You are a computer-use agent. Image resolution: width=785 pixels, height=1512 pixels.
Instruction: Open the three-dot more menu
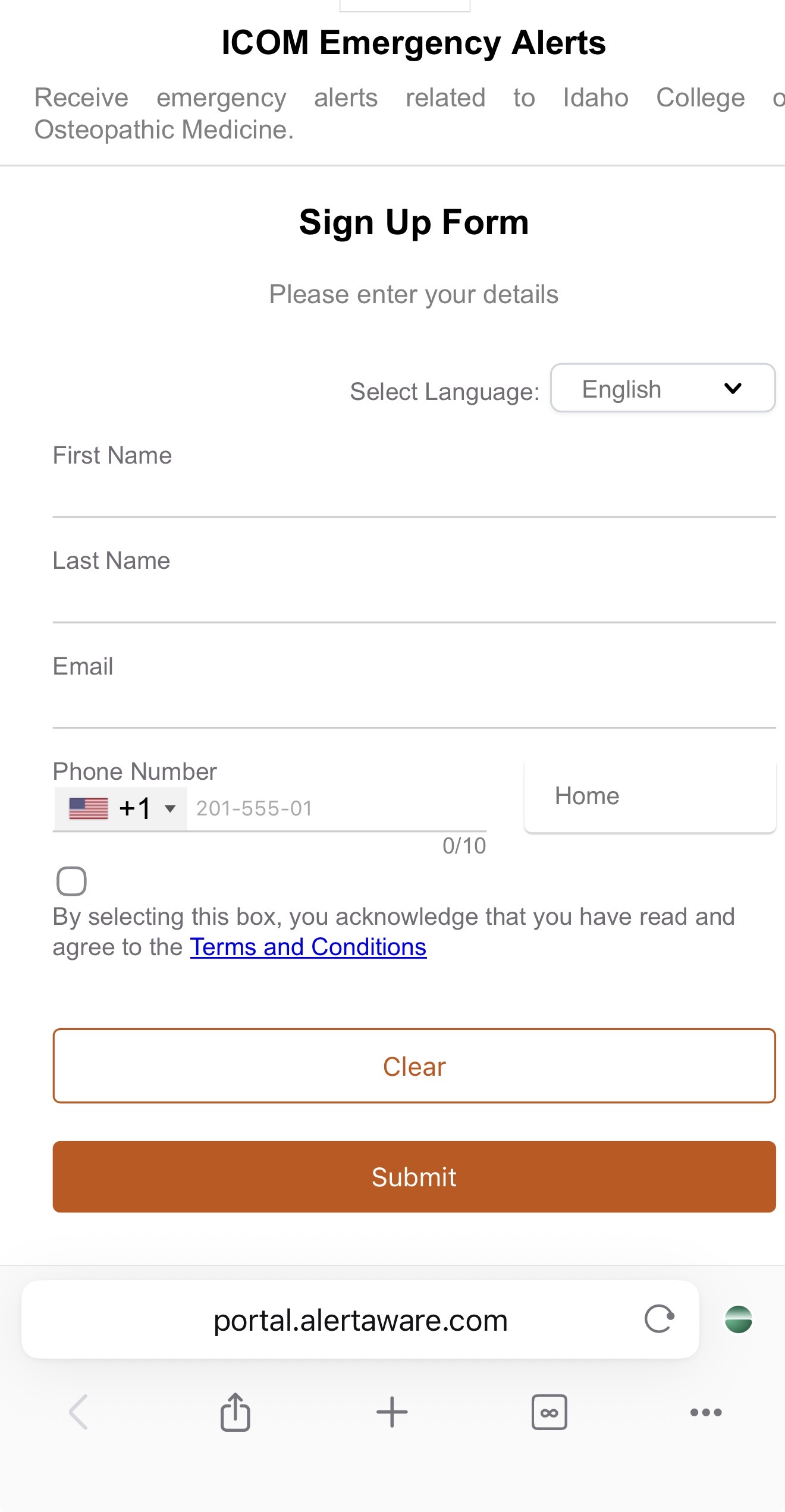(706, 1412)
